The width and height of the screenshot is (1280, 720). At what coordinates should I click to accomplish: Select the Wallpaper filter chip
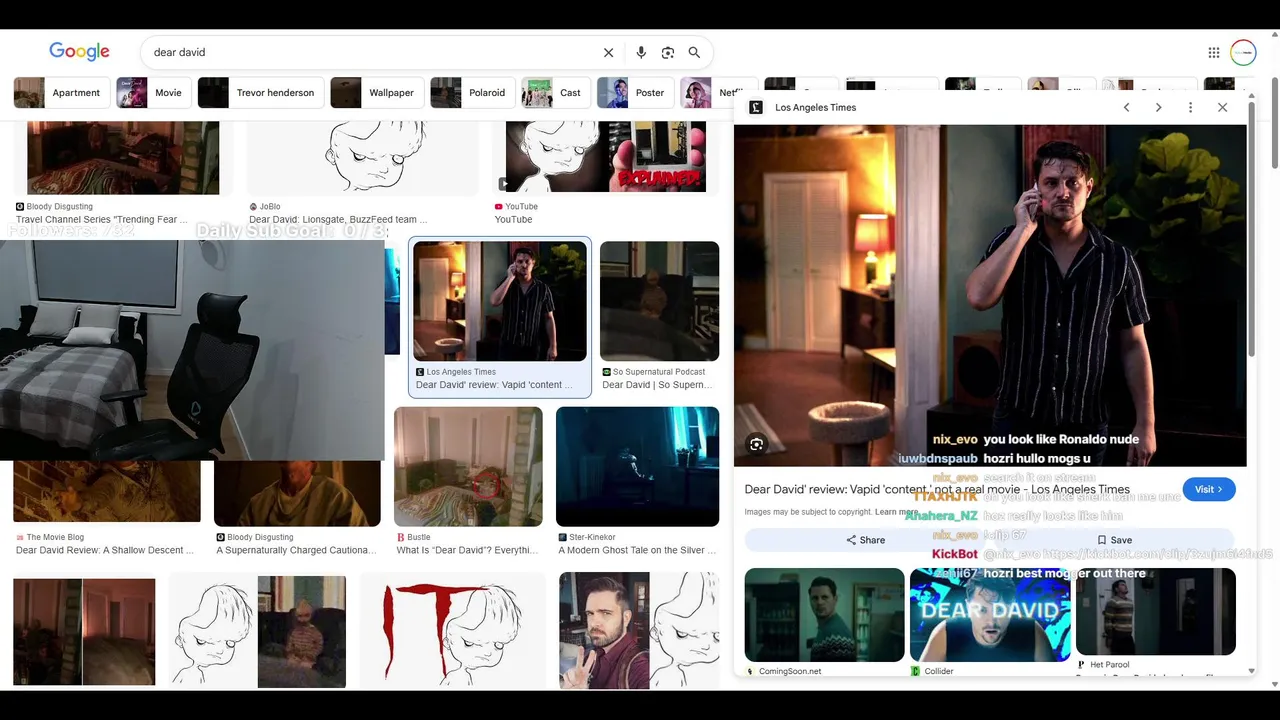click(376, 93)
